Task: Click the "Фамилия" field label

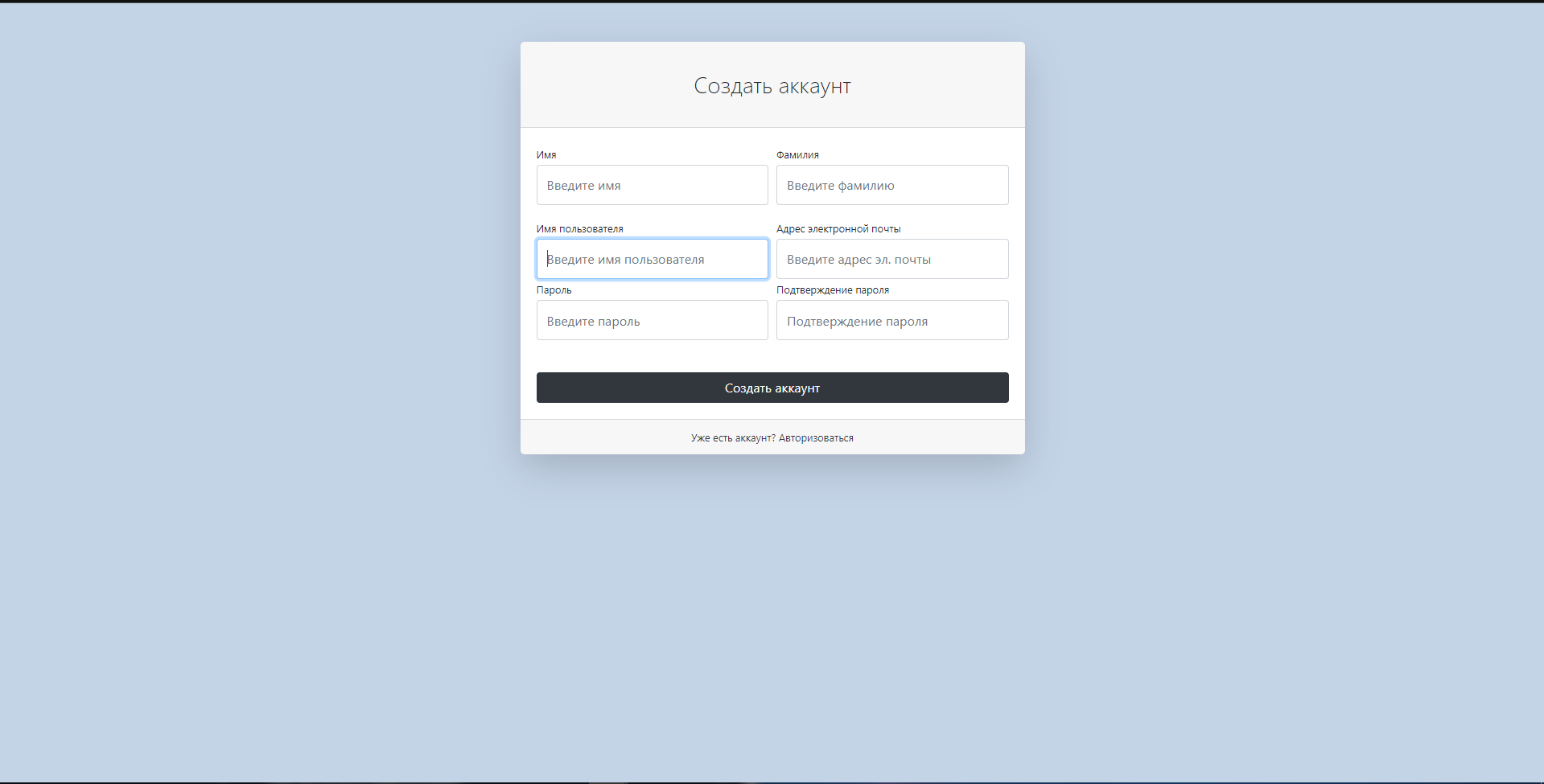Action: (x=797, y=154)
